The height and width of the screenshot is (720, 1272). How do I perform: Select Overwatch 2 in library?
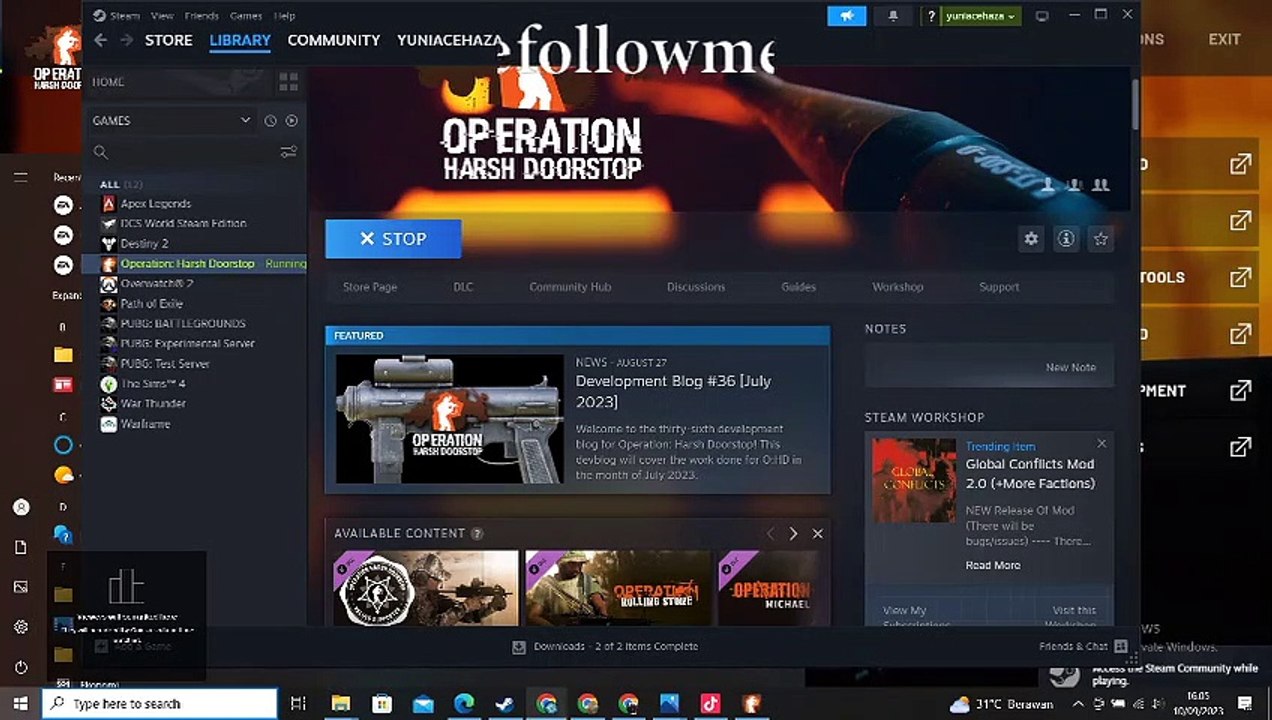coord(156,283)
